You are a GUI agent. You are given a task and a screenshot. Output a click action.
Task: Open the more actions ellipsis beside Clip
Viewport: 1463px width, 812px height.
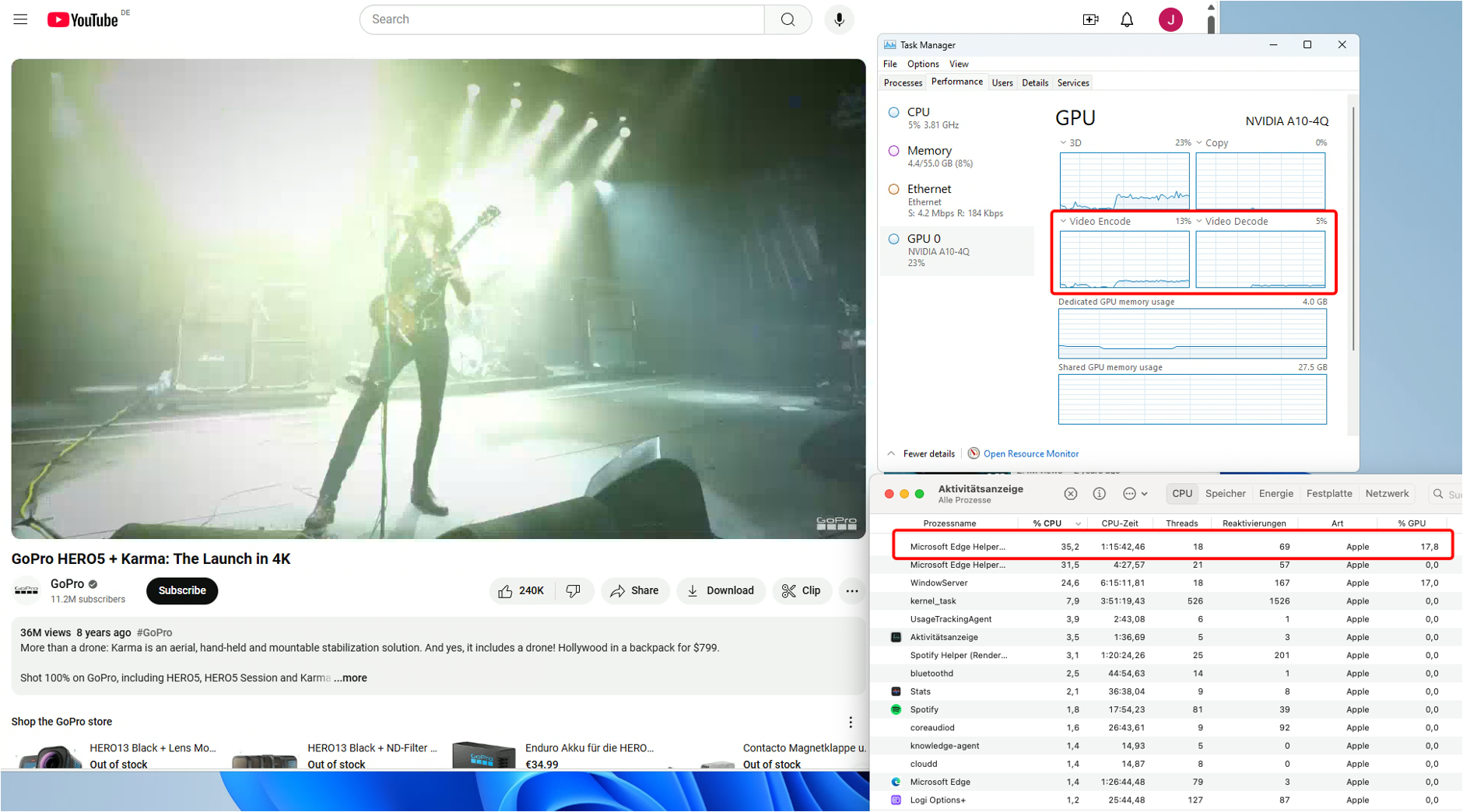coord(852,591)
